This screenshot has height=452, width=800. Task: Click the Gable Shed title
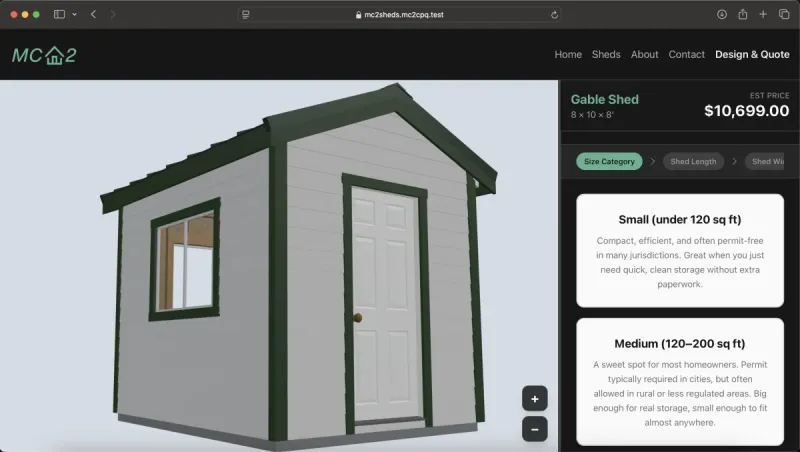click(x=604, y=99)
